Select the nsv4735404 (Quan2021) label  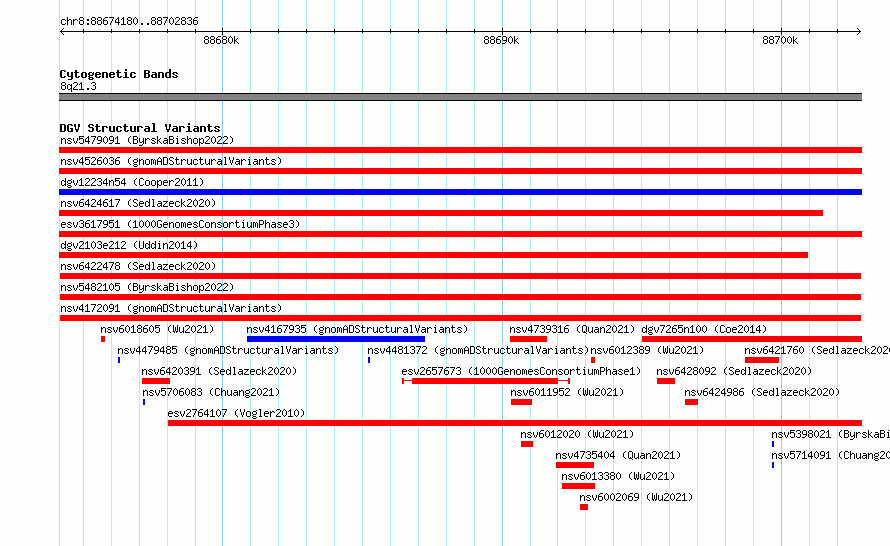[618, 455]
